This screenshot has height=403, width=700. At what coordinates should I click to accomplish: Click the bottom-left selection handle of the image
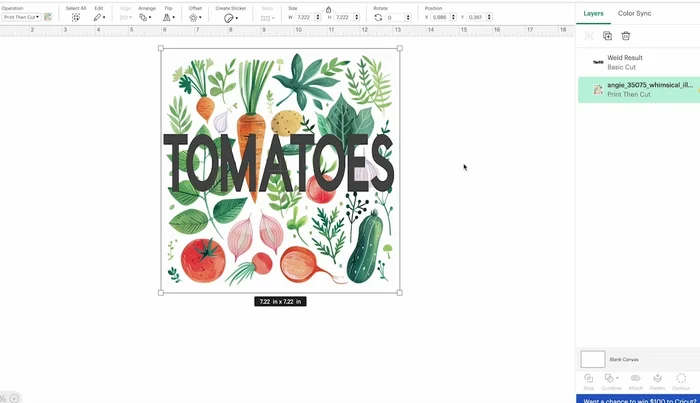(161, 293)
